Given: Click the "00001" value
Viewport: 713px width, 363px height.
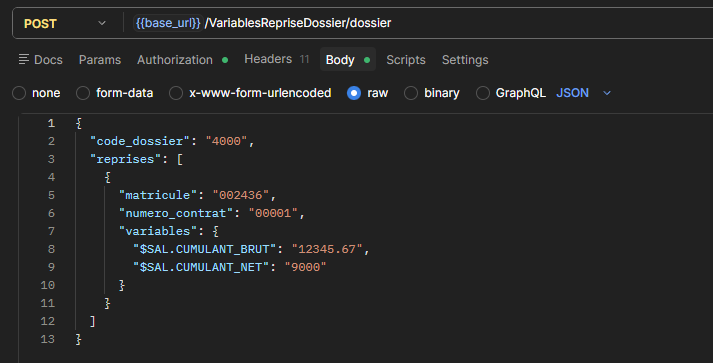Looking at the screenshot, I should (273, 213).
